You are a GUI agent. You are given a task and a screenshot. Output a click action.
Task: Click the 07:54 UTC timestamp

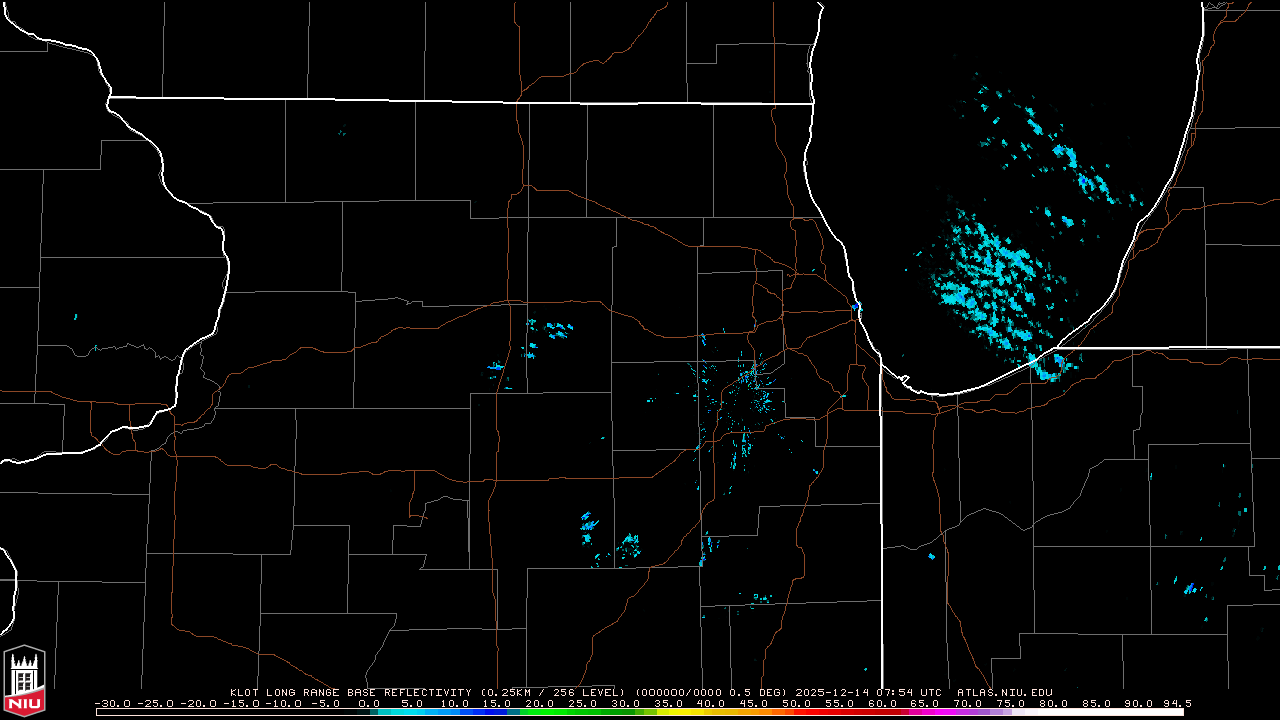[x=908, y=692]
